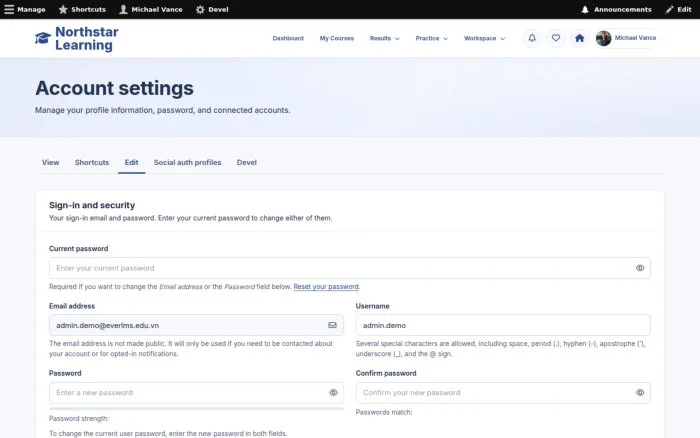
Task: Click the password strength progress bar
Action: [196, 409]
